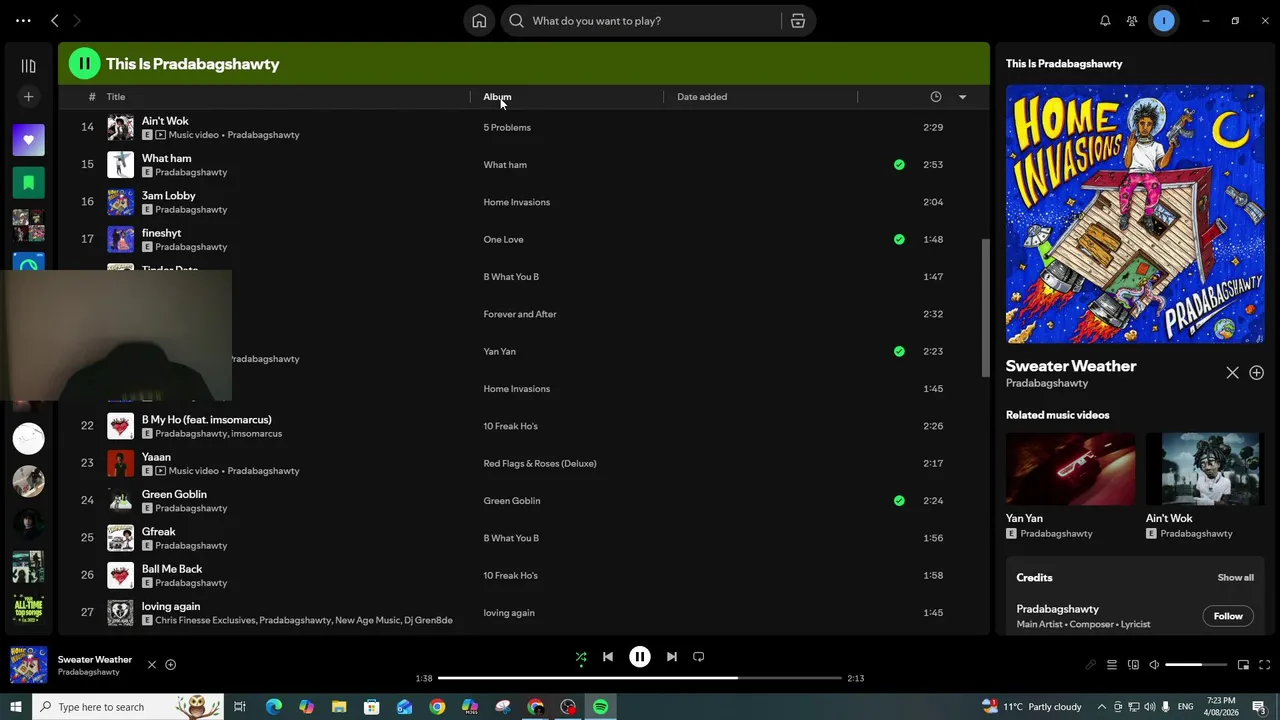1280x720 pixels.
Task: Mute Spotify with the speaker icon
Action: tap(1154, 665)
